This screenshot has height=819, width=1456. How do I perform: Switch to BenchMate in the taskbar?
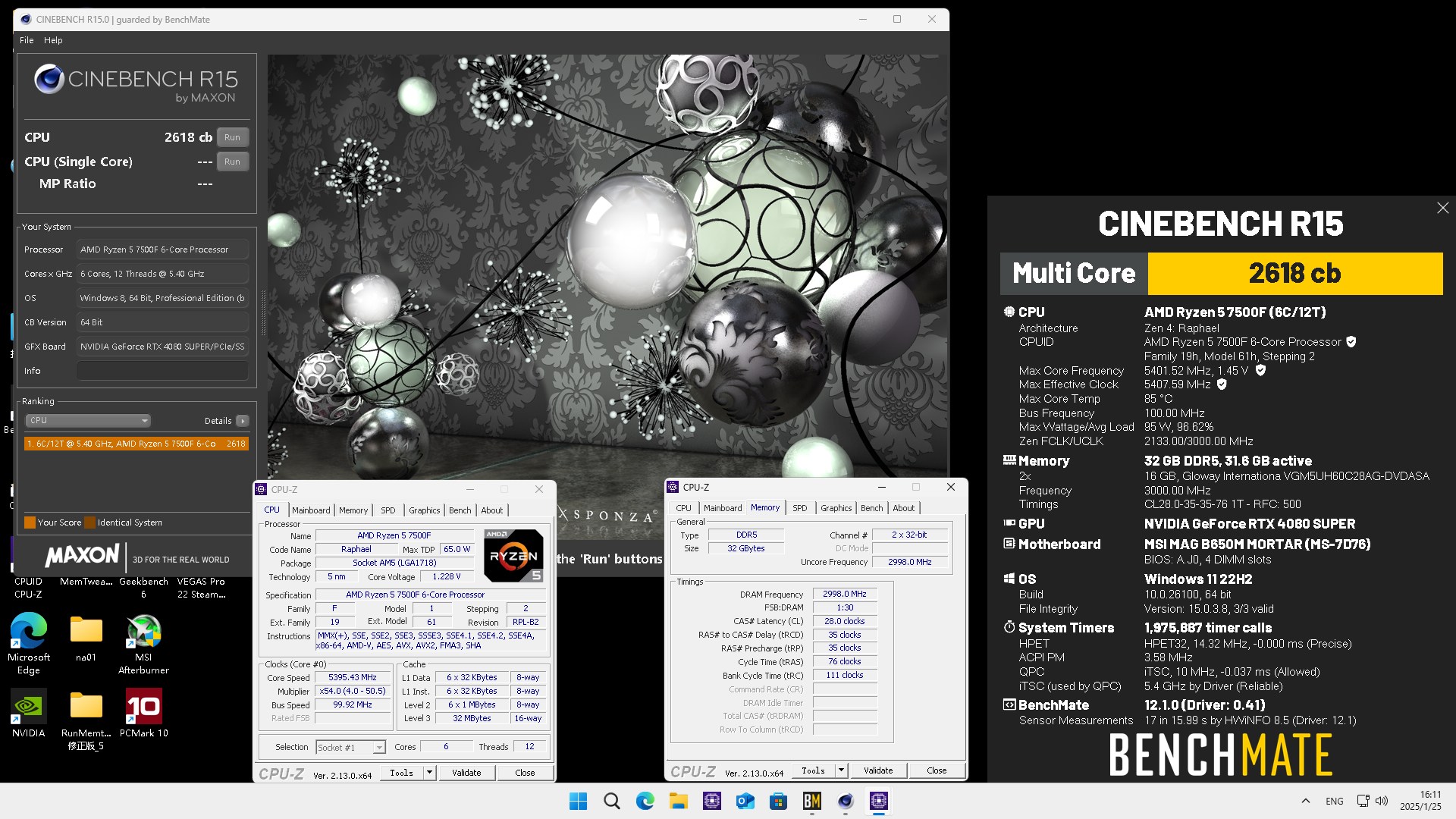point(811,801)
